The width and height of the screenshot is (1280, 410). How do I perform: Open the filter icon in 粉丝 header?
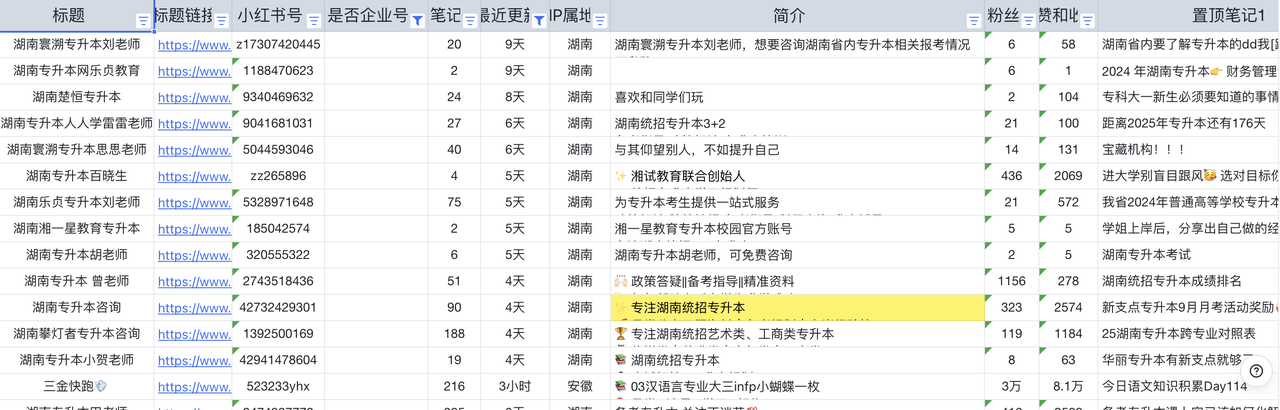pyautogui.click(x=1027, y=20)
